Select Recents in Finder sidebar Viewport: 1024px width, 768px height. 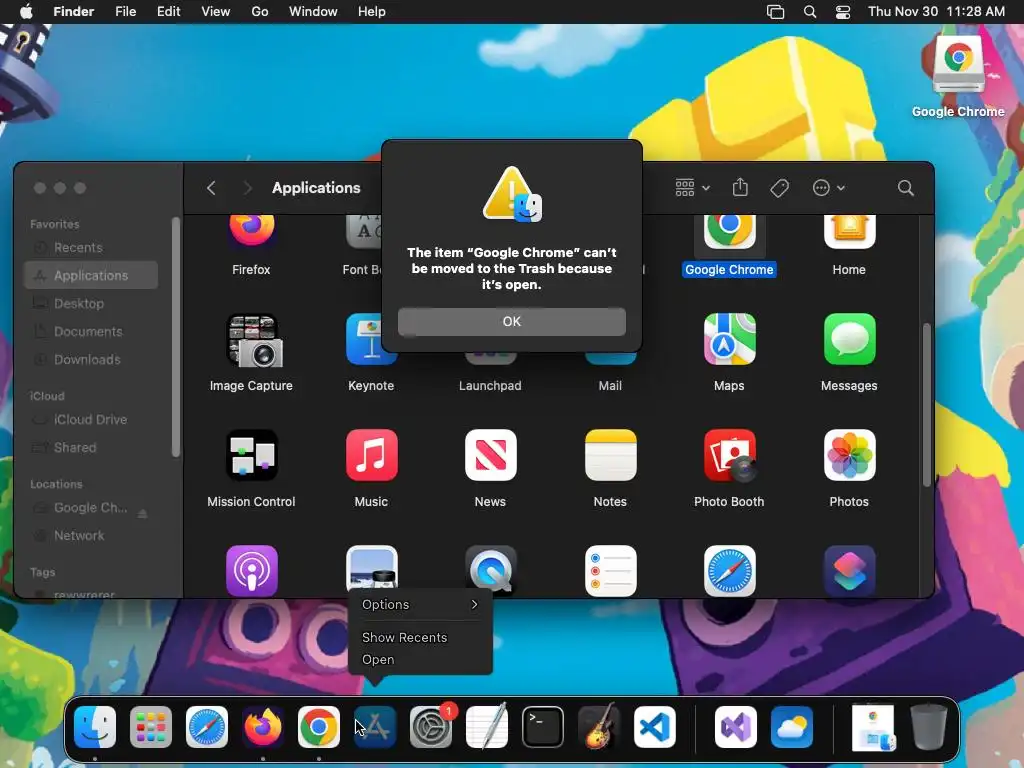[x=91, y=248]
